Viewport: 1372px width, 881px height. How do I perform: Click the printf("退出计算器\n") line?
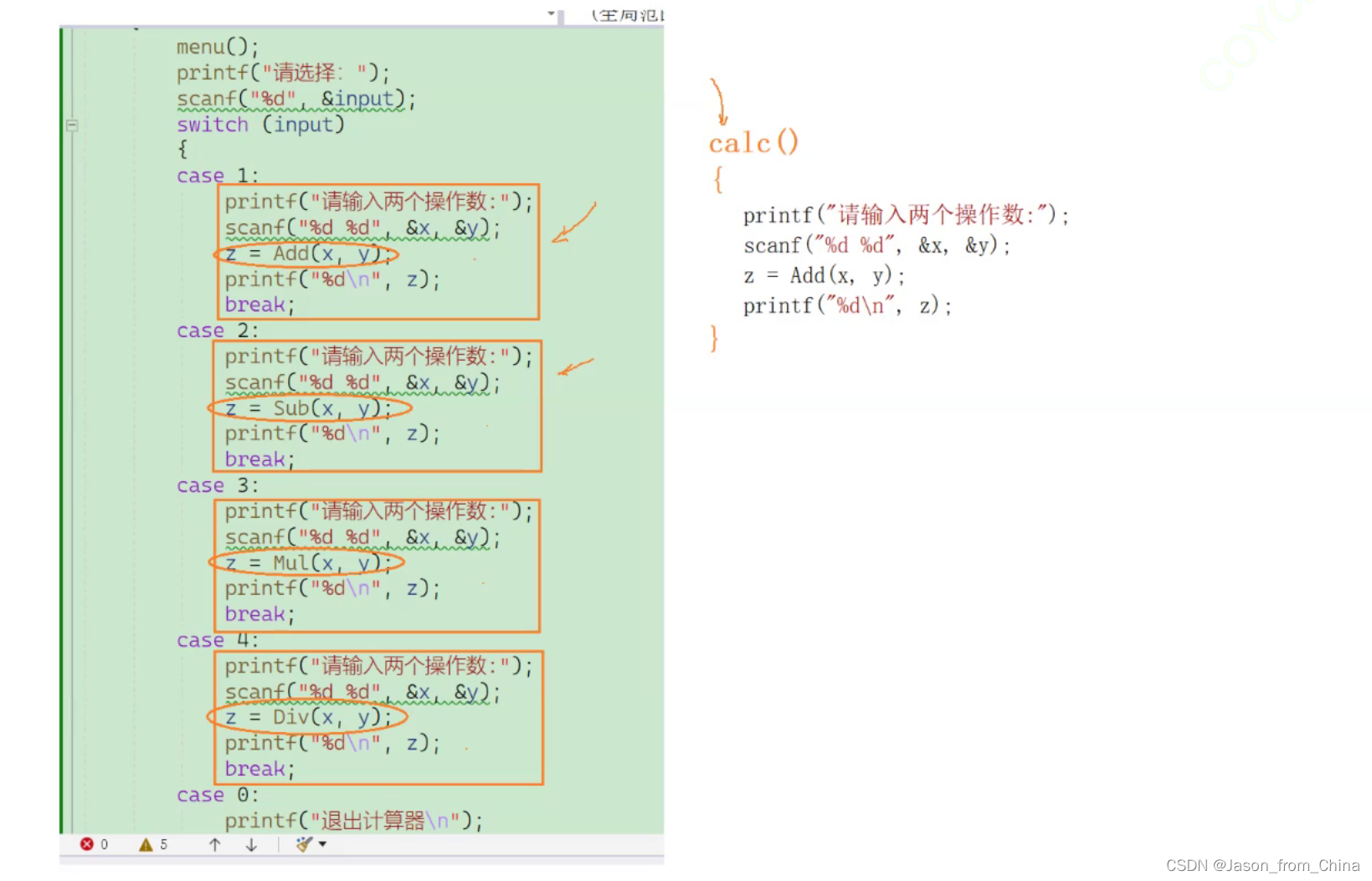pyautogui.click(x=354, y=821)
